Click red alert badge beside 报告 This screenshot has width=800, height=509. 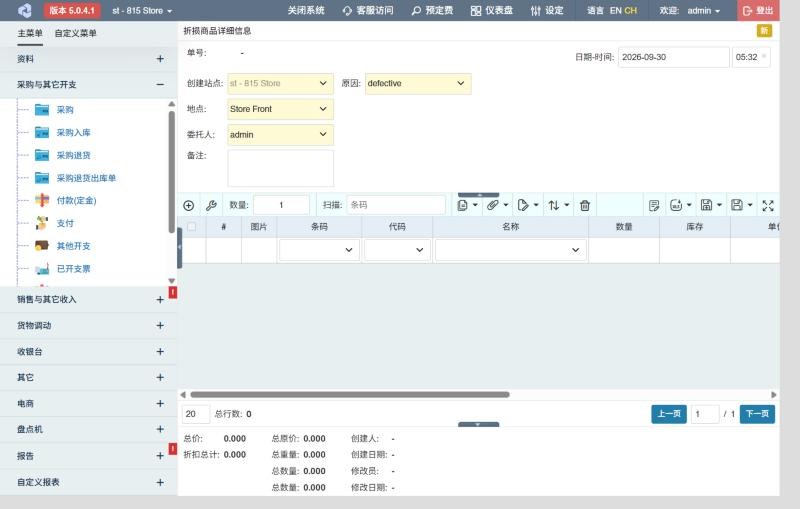pos(173,449)
